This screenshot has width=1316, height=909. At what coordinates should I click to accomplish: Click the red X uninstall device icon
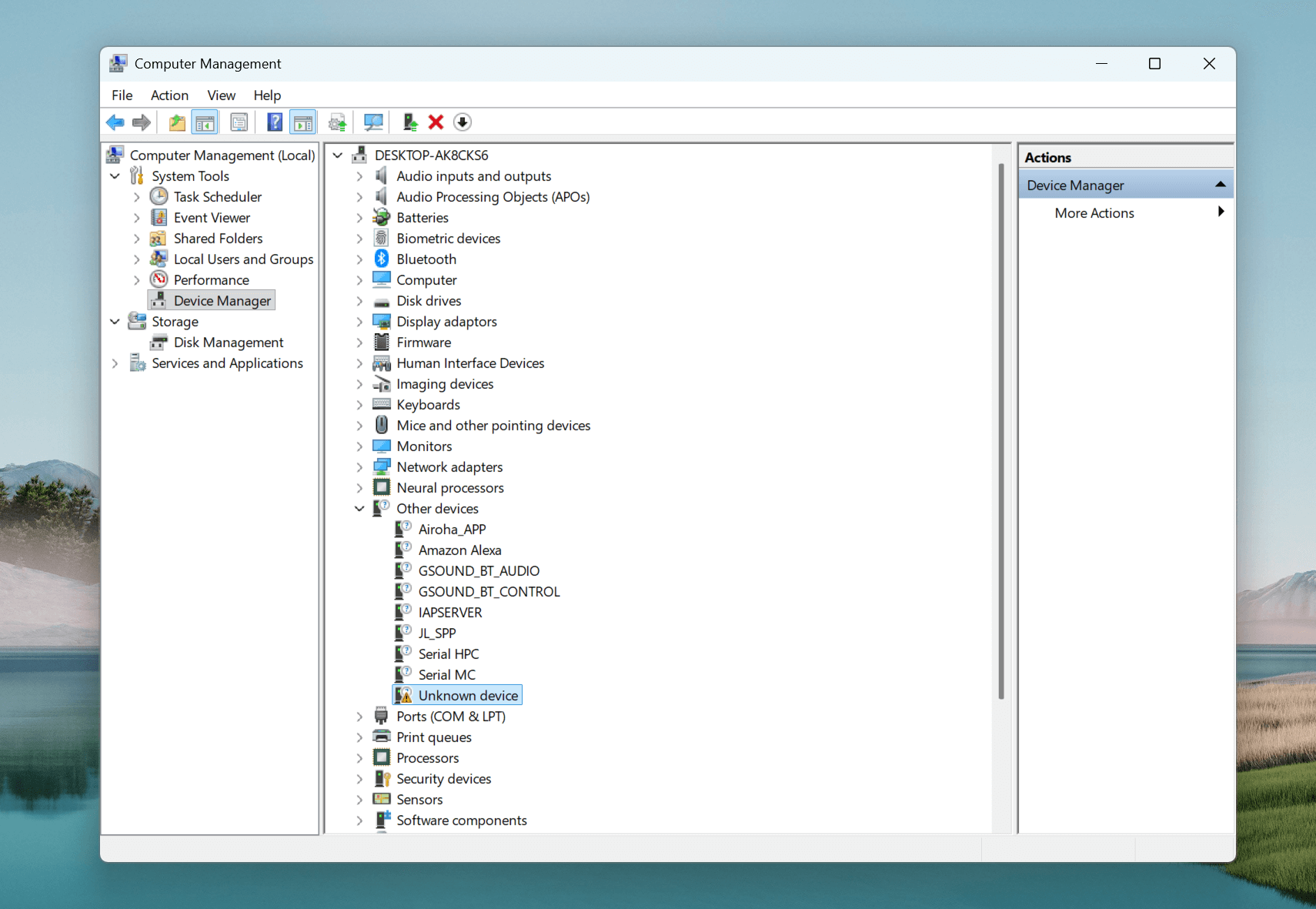pyautogui.click(x=436, y=122)
